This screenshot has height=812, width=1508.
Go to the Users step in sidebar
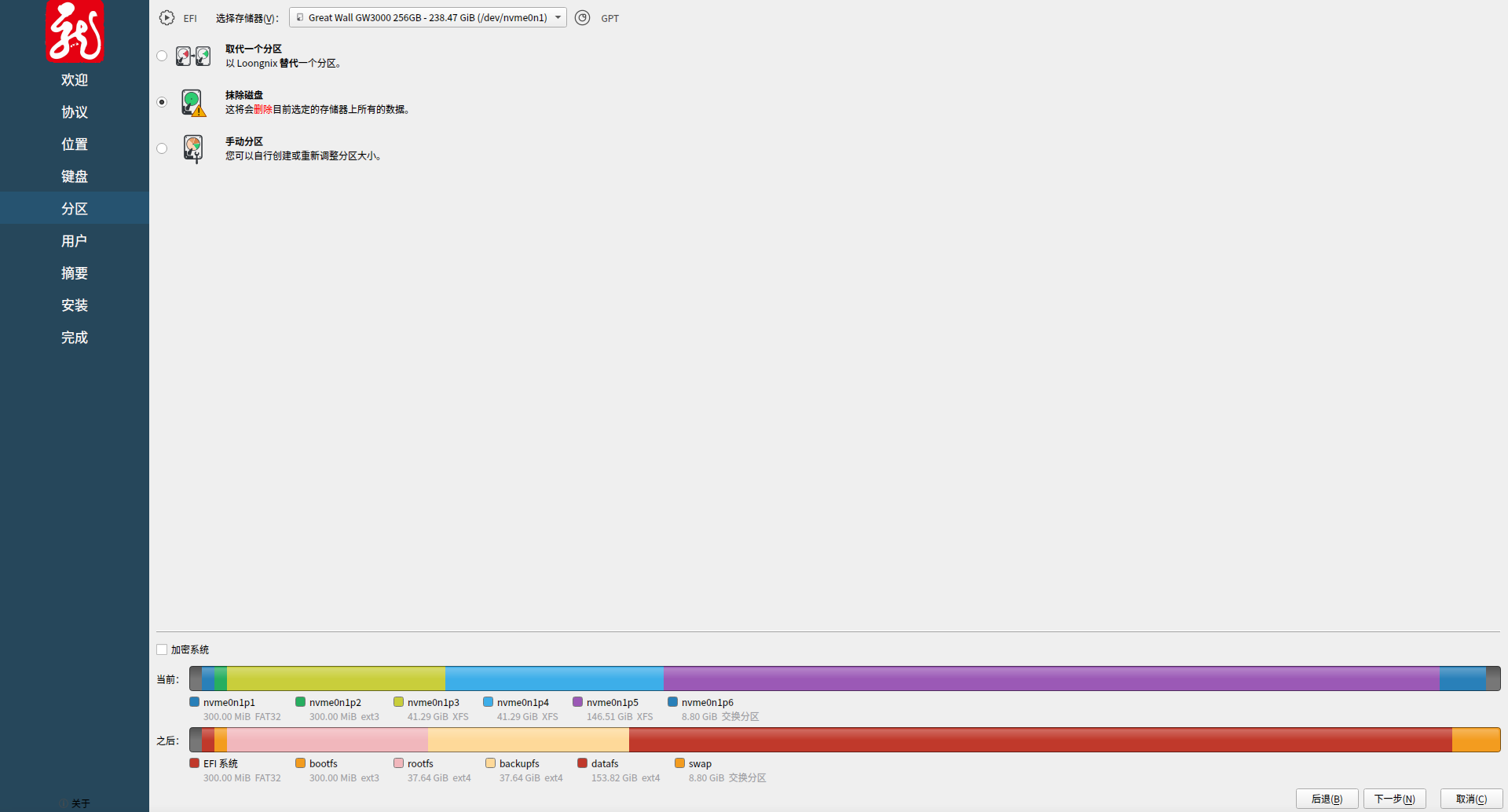pos(75,241)
